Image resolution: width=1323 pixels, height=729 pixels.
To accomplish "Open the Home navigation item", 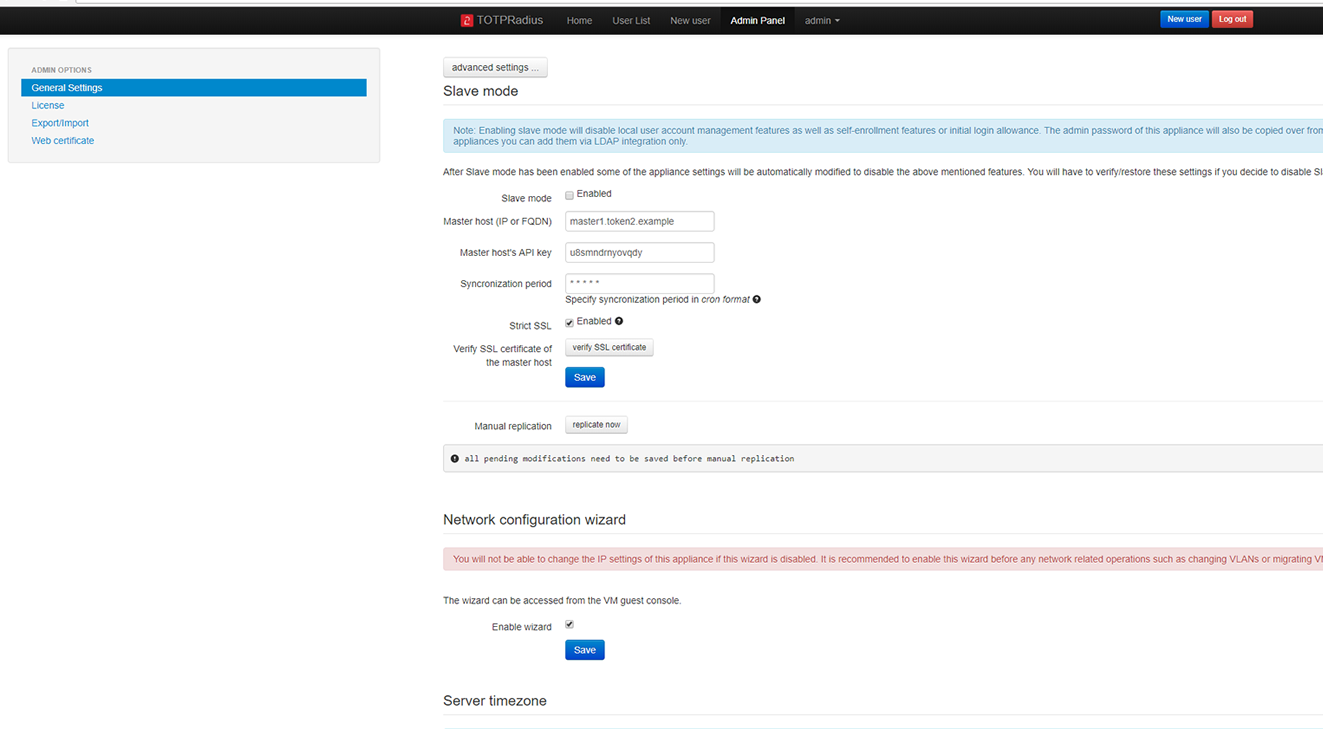I will coord(579,19).
